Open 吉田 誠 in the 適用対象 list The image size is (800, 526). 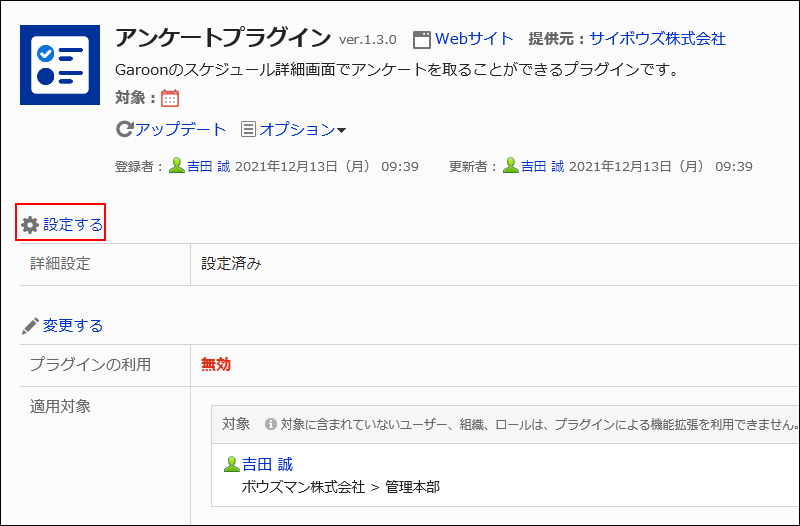pos(267,464)
